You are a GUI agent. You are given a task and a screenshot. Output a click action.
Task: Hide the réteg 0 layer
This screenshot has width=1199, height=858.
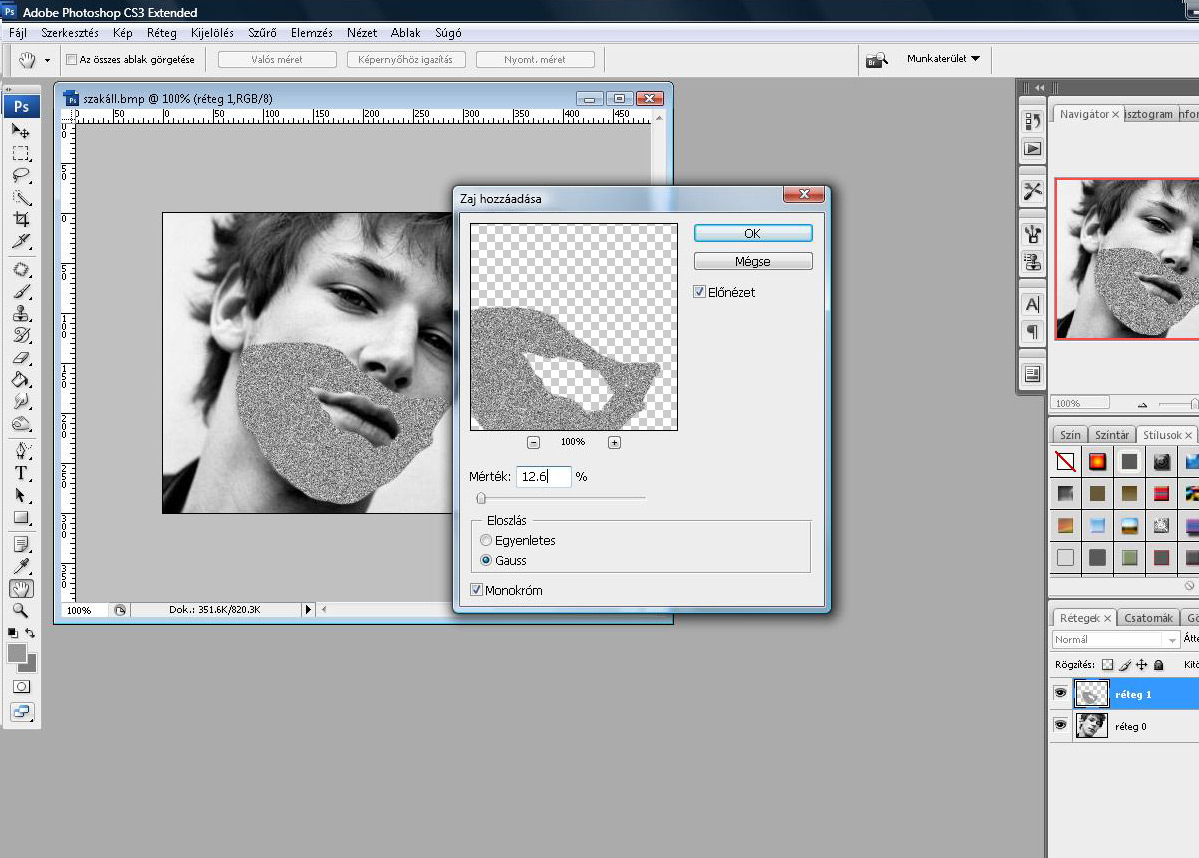(x=1061, y=726)
